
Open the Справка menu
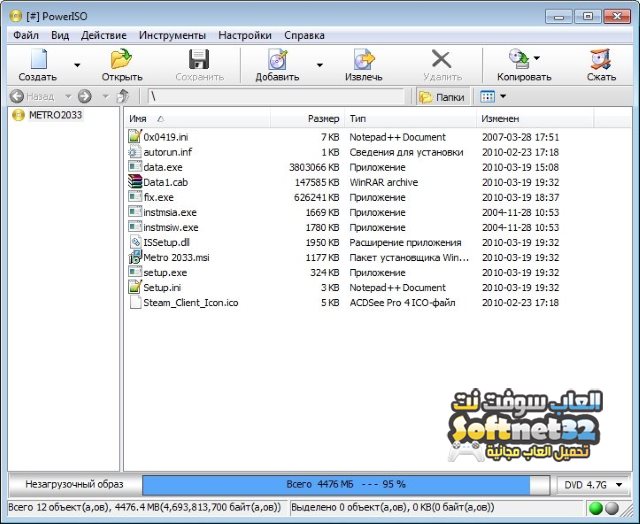[304, 36]
